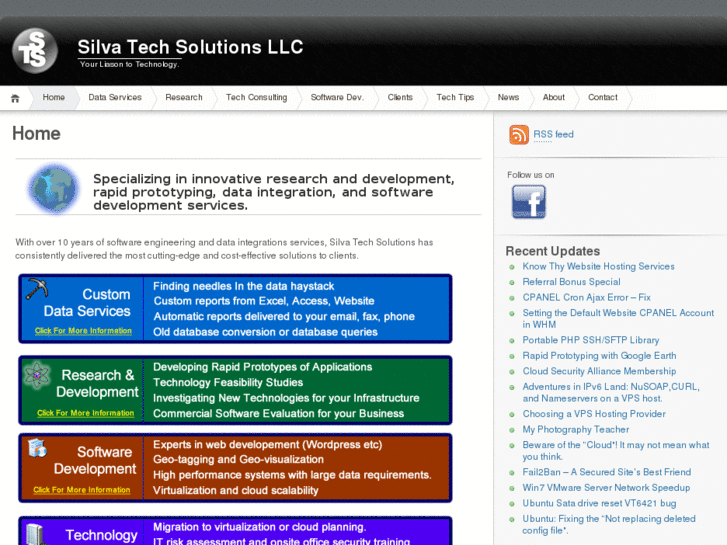Click More Information under Research & Development
This screenshot has height=545, width=727.
tap(85, 413)
